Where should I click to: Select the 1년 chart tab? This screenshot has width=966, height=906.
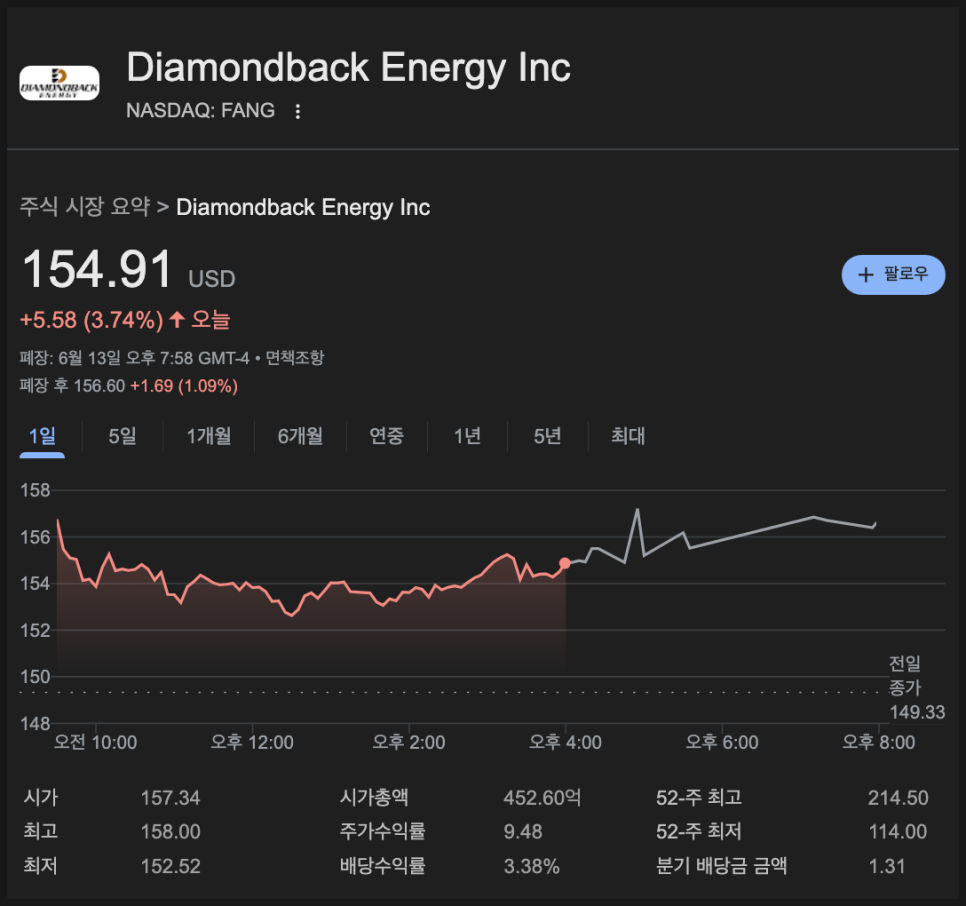(467, 437)
